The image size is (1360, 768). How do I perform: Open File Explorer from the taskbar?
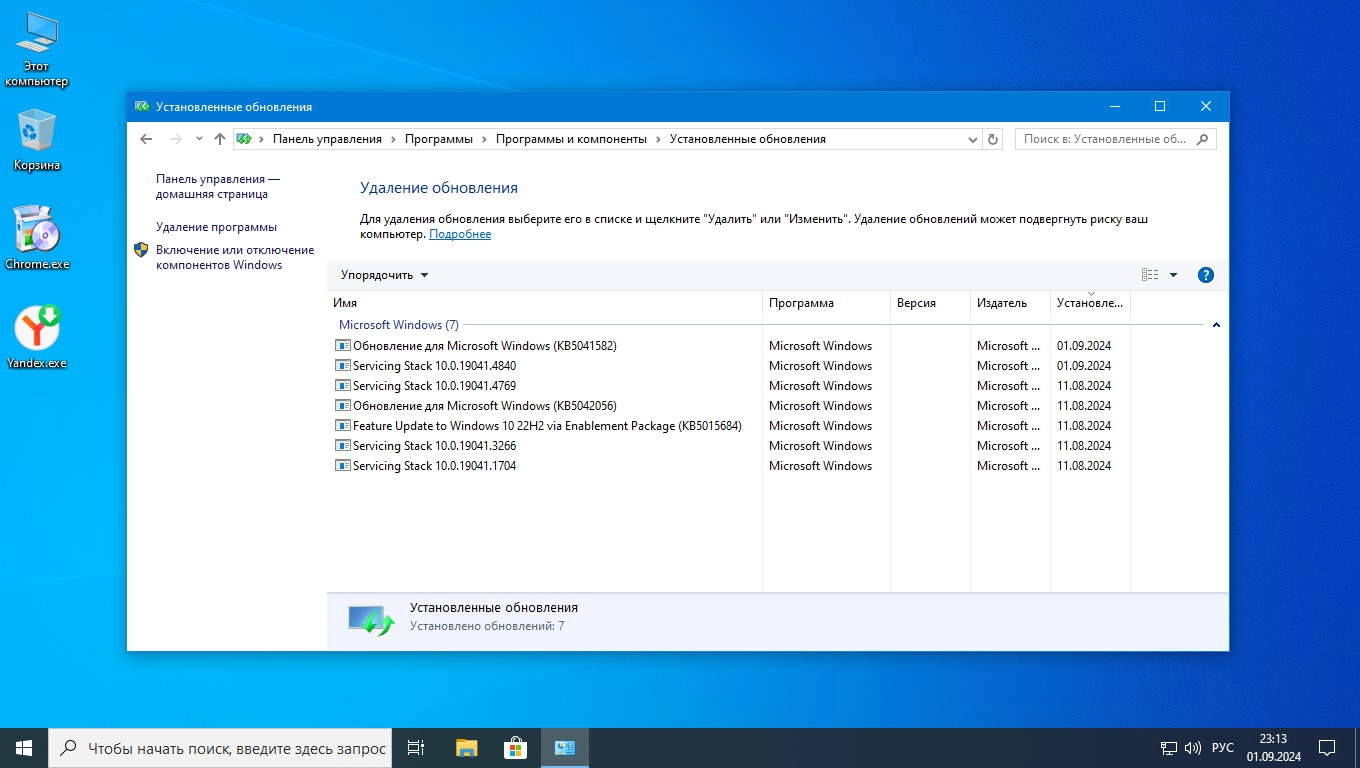[x=466, y=748]
